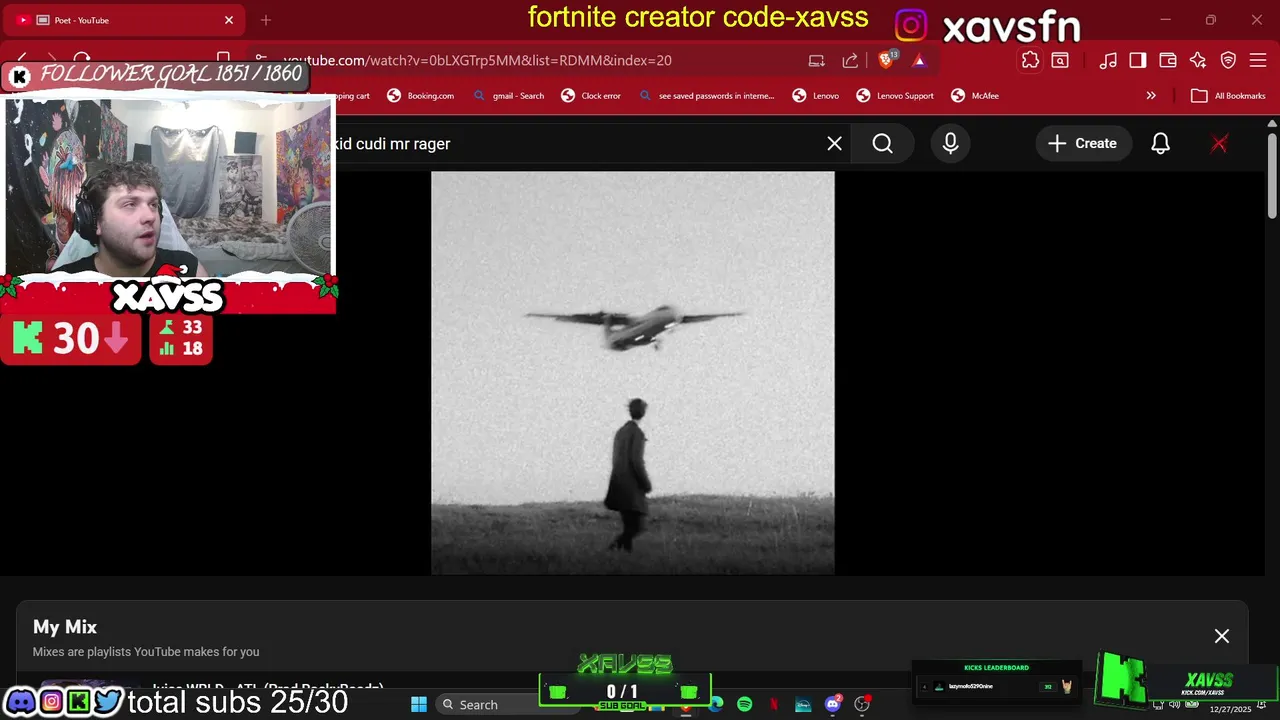
Task: Click the YouTube search magnifier button
Action: 882,144
